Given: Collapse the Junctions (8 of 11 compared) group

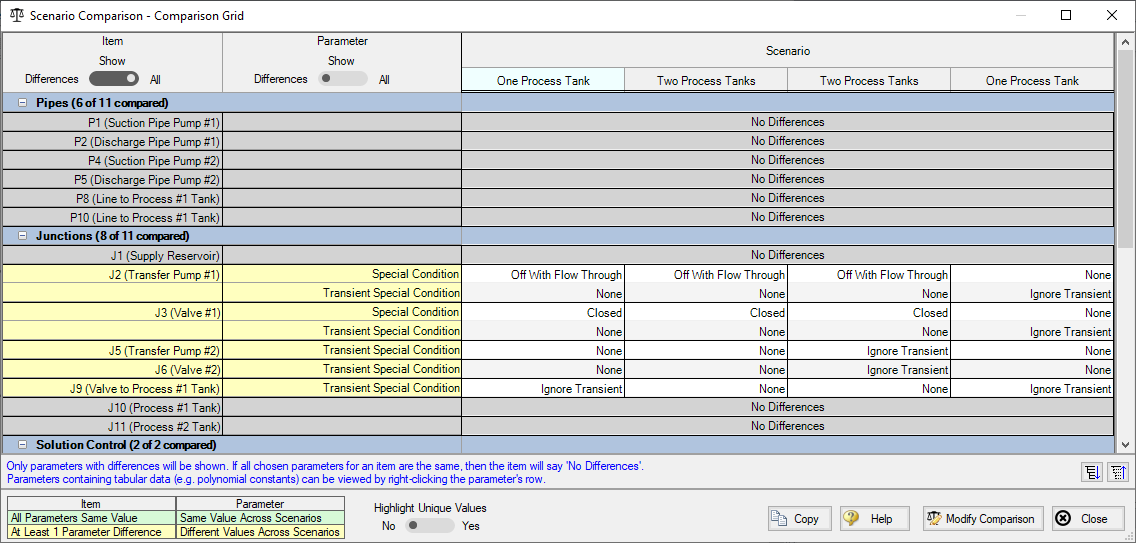Looking at the screenshot, I should coord(22,236).
